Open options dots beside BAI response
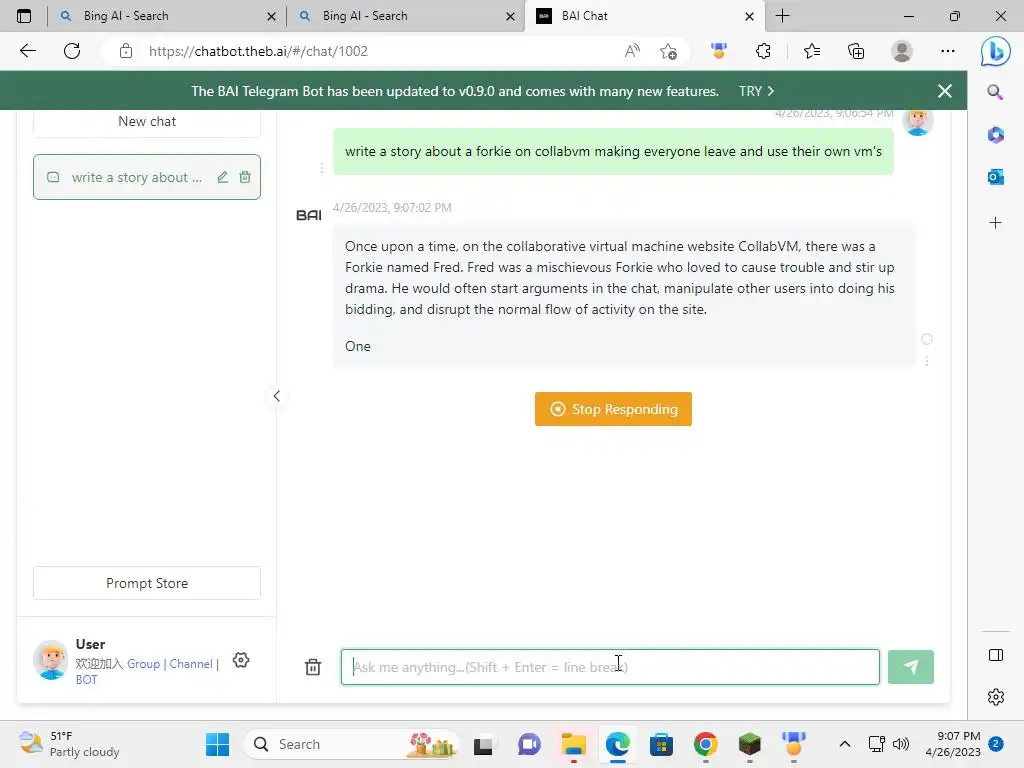The width and height of the screenshot is (1024, 768). click(x=927, y=360)
